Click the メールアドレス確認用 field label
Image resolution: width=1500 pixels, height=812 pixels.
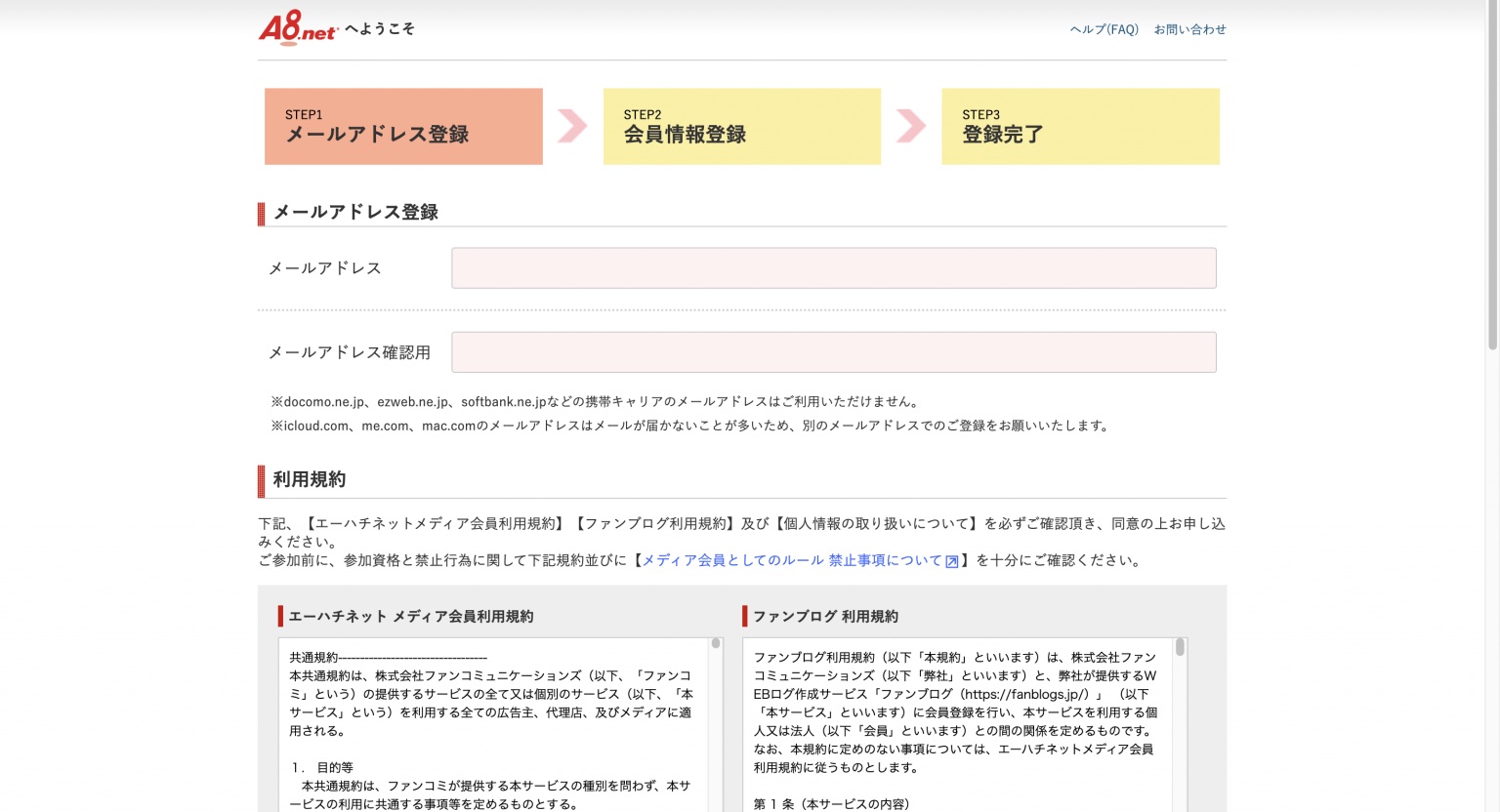pos(349,352)
